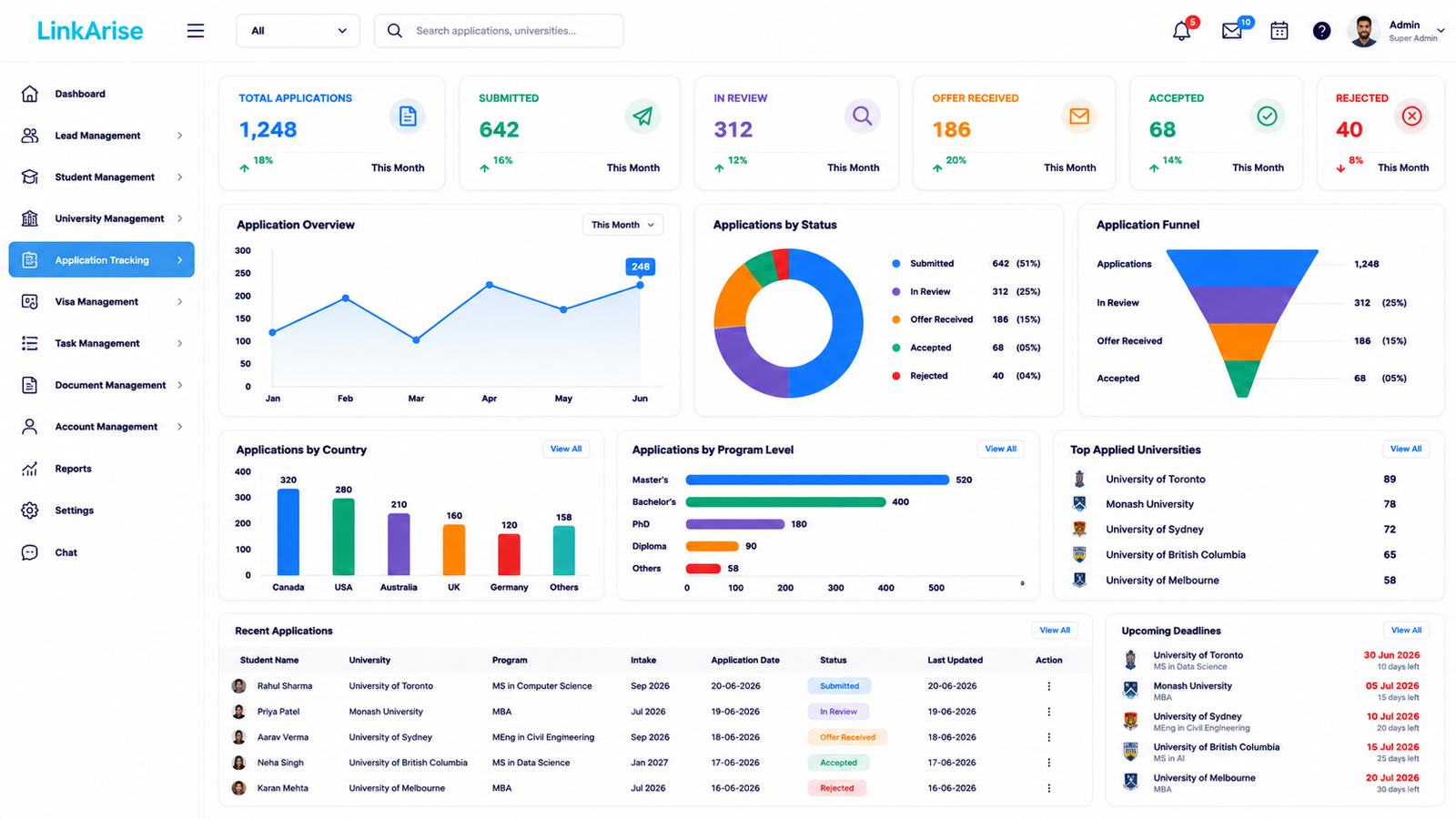Image resolution: width=1456 pixels, height=819 pixels.
Task: Expand Student Management chevron
Action: [x=179, y=177]
